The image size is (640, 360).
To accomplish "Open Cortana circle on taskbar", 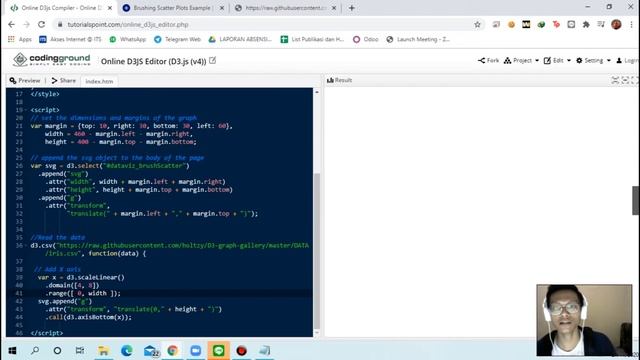I will click(57, 350).
